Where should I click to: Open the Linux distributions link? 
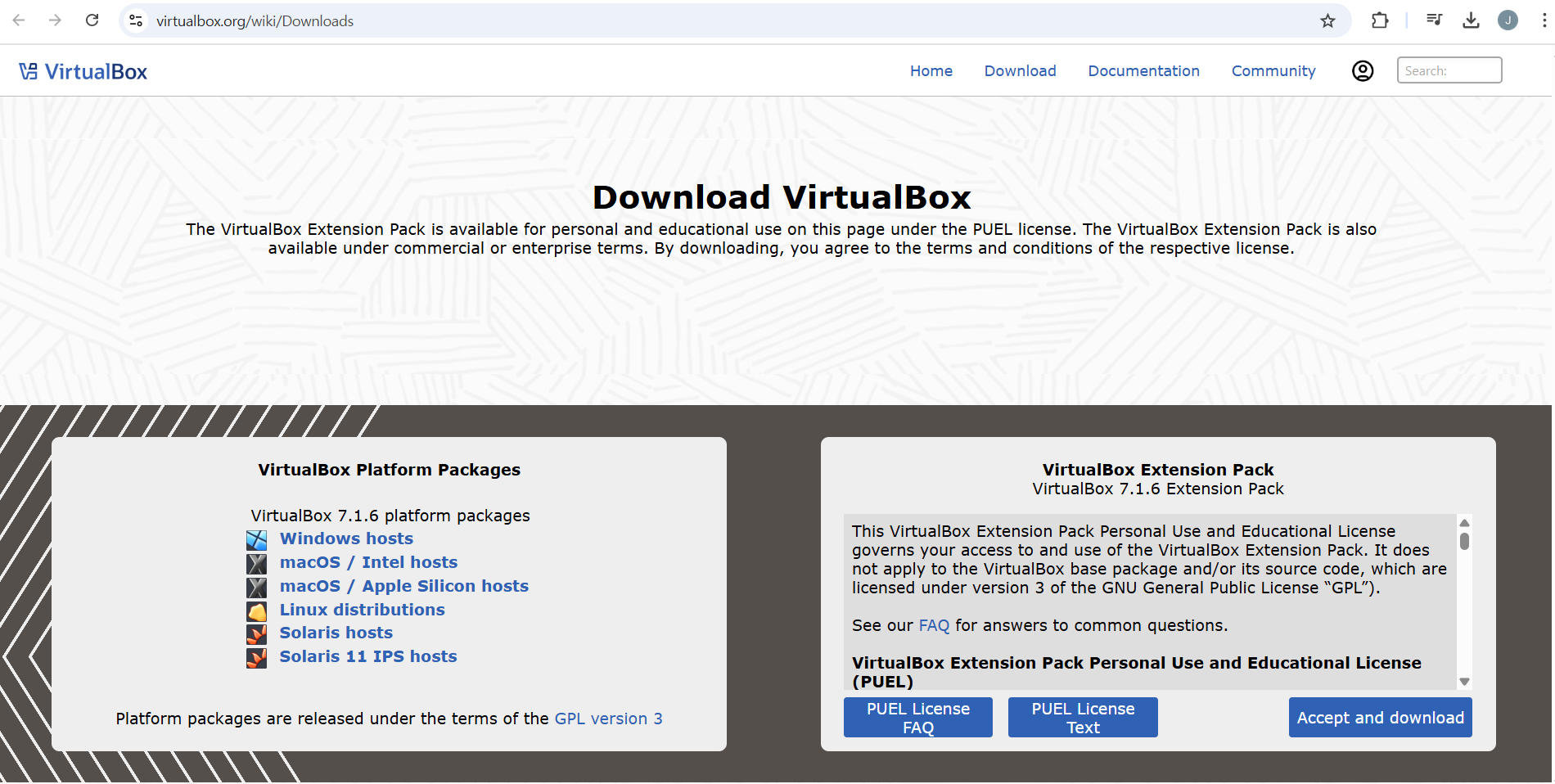(363, 610)
